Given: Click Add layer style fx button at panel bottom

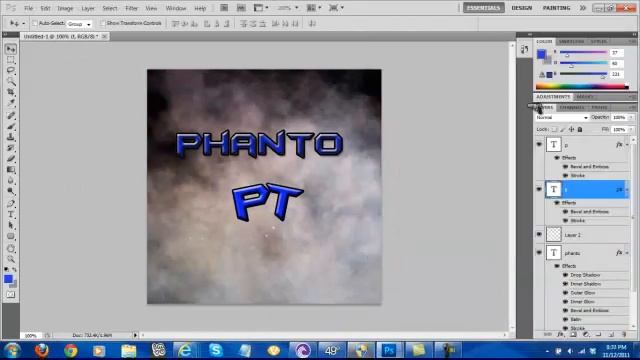Looking at the screenshot, I should pos(561,334).
